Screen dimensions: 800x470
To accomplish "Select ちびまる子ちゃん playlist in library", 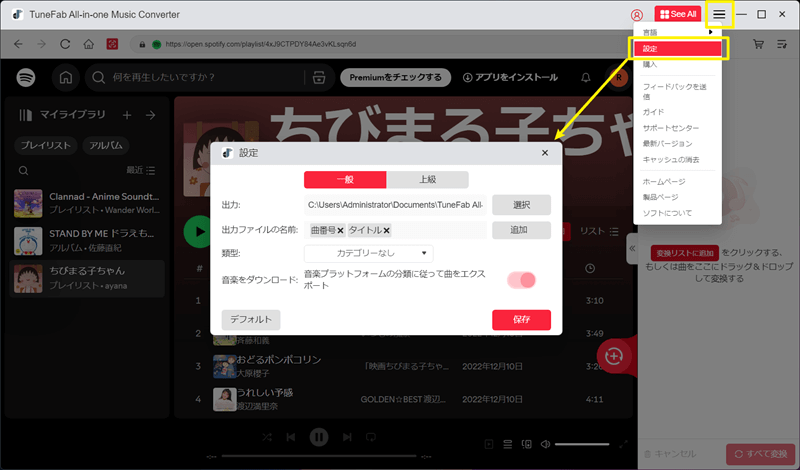I will (87, 278).
